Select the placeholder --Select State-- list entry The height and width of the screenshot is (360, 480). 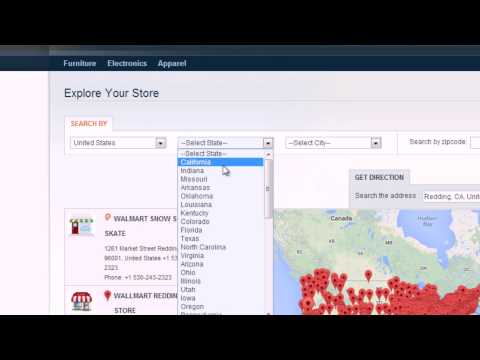click(x=221, y=154)
